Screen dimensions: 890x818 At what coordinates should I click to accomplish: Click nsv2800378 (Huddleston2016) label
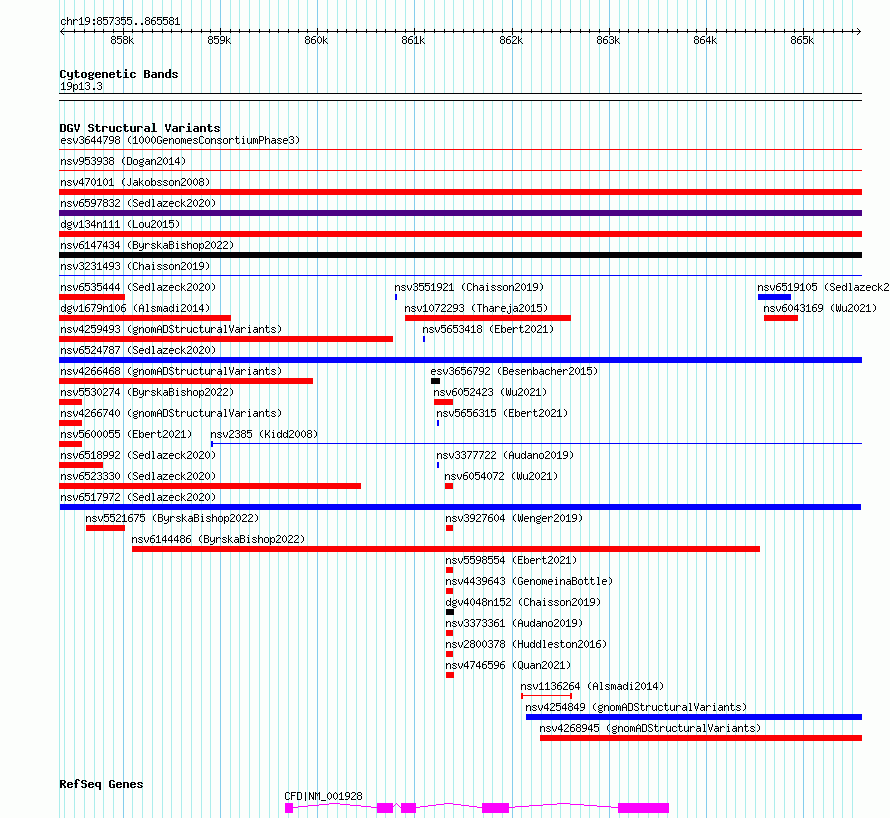coord(526,644)
